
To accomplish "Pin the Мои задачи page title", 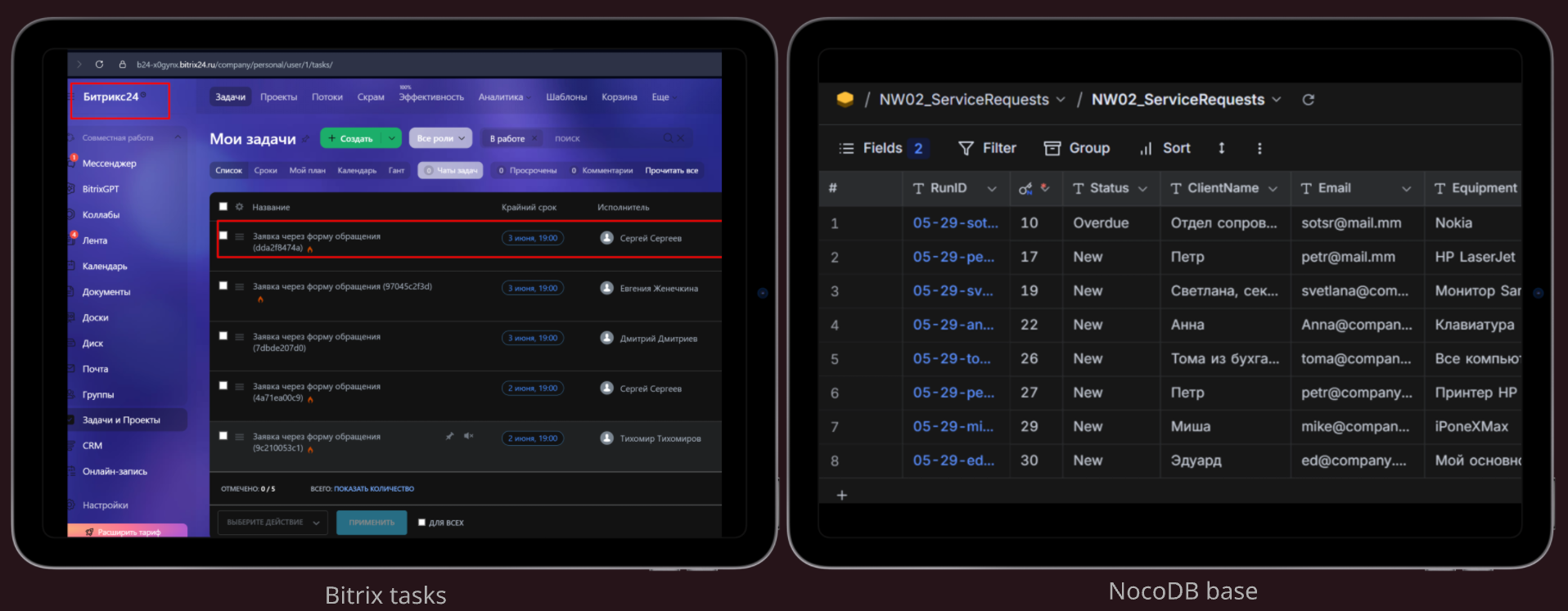I will coord(305,139).
